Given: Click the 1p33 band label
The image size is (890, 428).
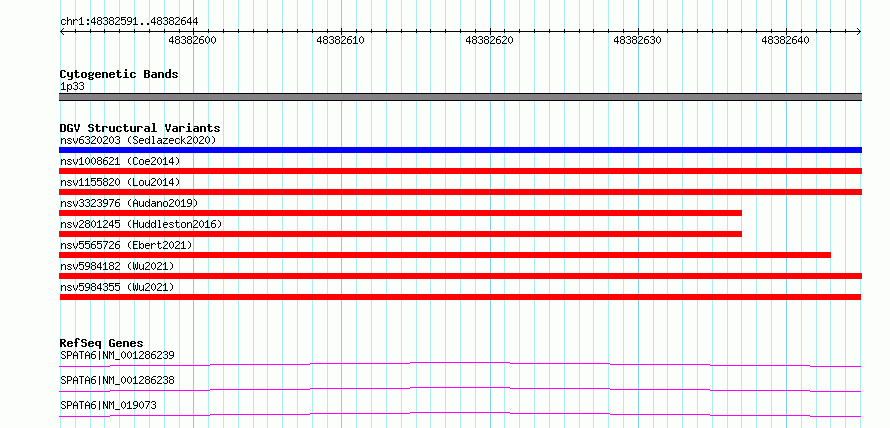Looking at the screenshot, I should coord(72,87).
